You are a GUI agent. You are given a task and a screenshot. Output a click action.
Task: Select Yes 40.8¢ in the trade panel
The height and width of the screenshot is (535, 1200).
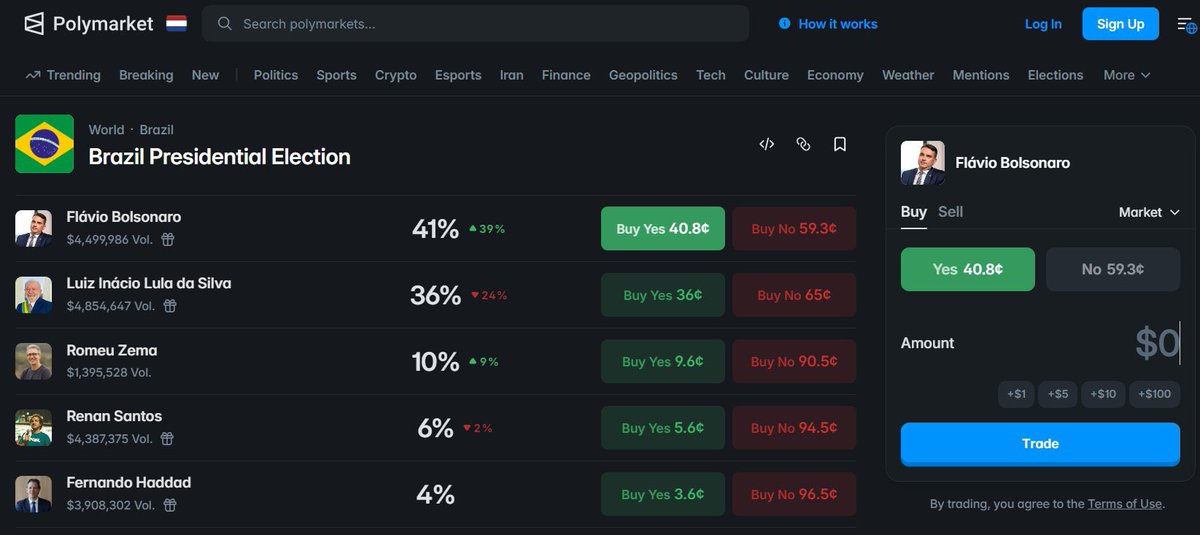point(968,269)
